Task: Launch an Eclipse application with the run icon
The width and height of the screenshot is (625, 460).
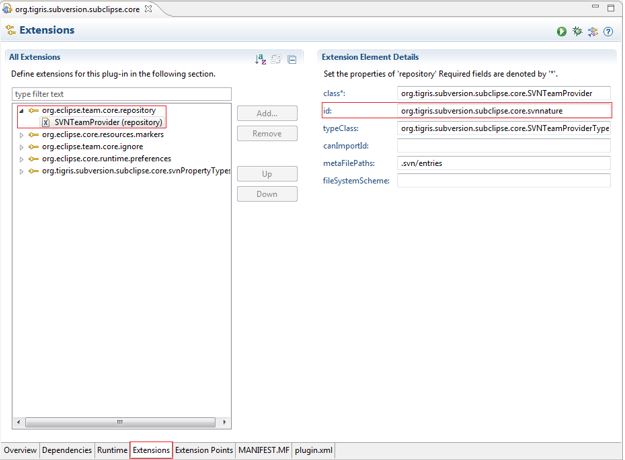Action: pos(563,32)
